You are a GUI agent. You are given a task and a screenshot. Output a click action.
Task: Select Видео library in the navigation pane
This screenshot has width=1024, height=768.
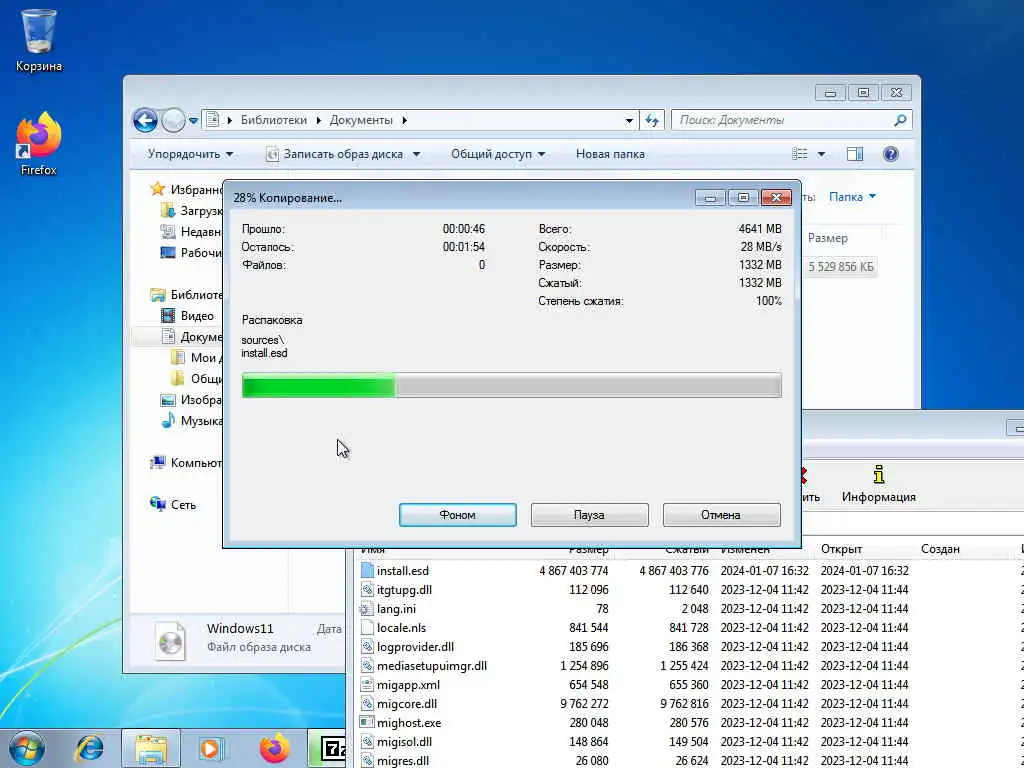[187, 315]
